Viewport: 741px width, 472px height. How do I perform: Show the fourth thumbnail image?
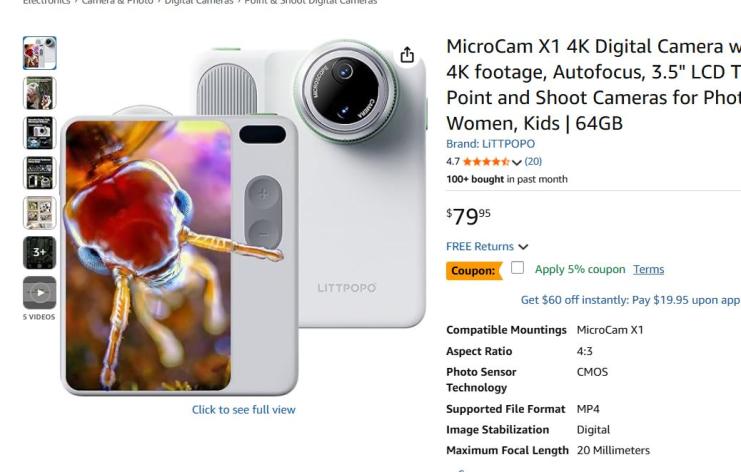(x=40, y=173)
